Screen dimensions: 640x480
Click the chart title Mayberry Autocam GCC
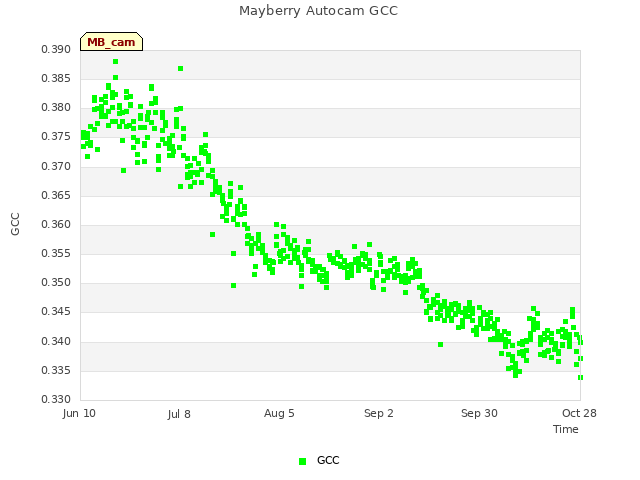[x=318, y=11]
